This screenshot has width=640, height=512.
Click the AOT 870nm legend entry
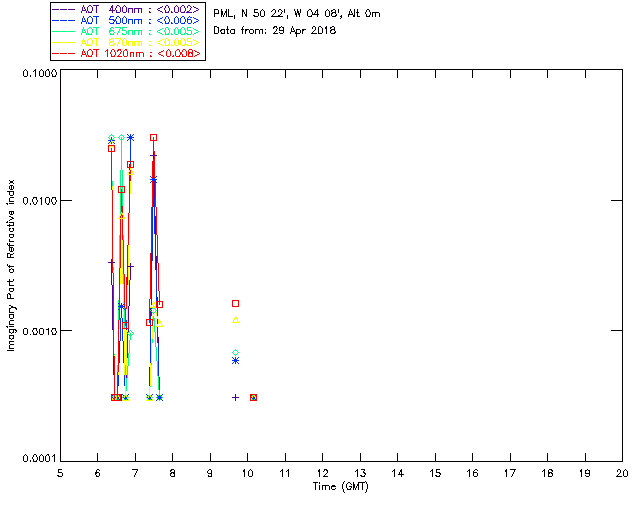coord(127,42)
